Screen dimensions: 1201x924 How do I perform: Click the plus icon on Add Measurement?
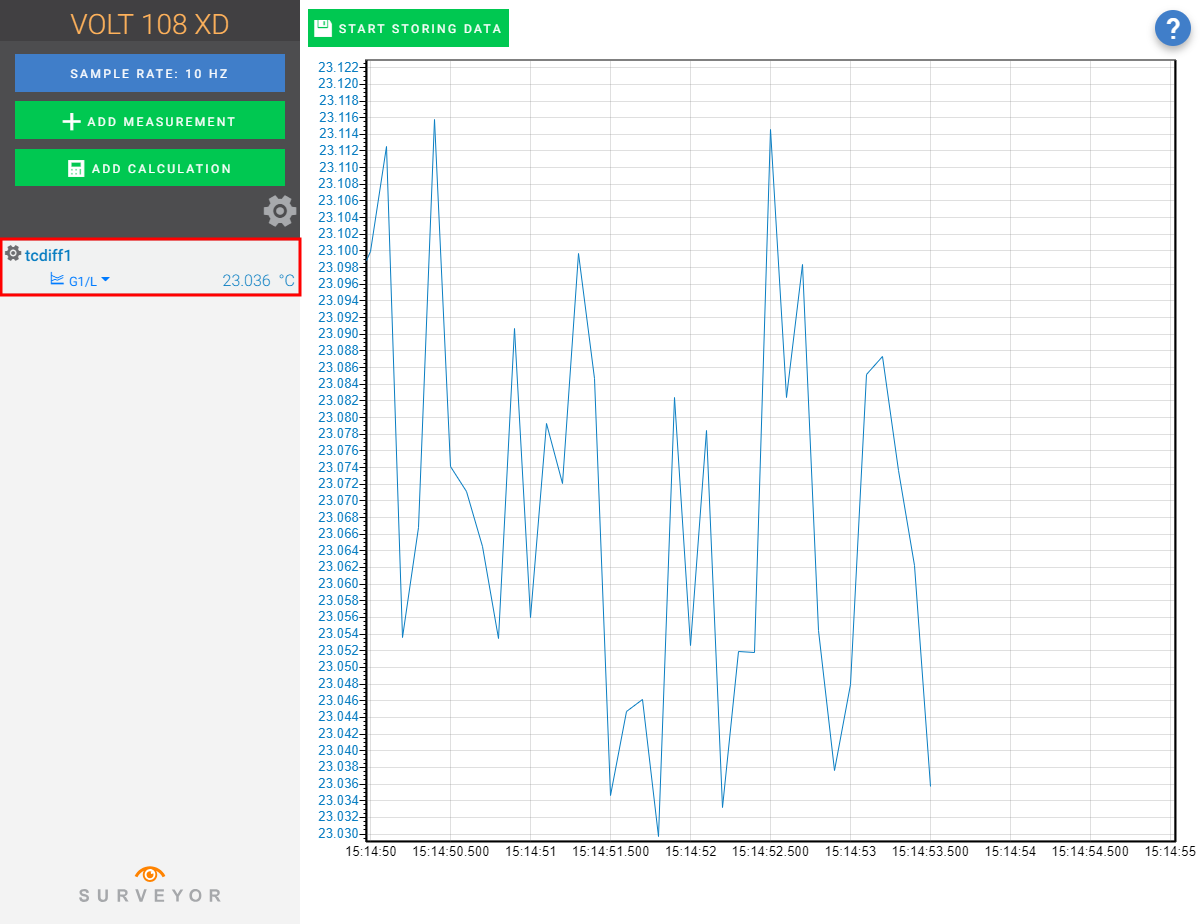(x=70, y=120)
